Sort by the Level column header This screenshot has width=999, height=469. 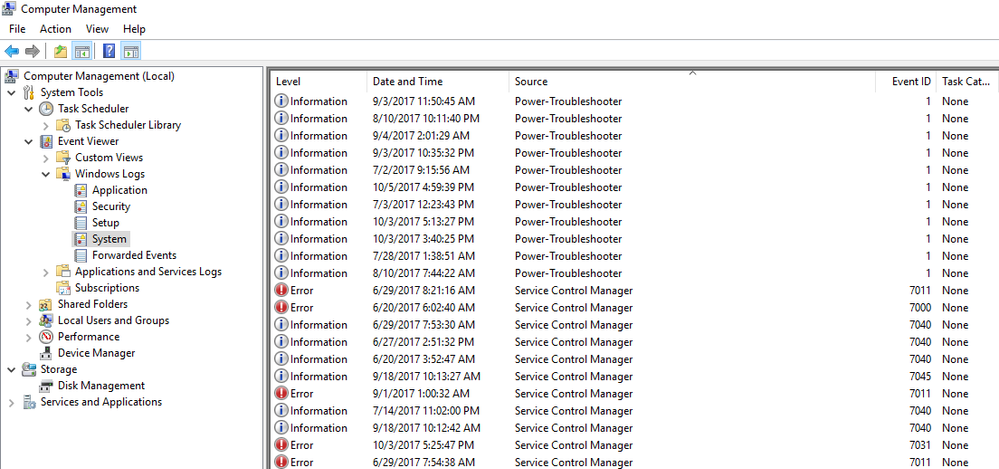pos(319,82)
